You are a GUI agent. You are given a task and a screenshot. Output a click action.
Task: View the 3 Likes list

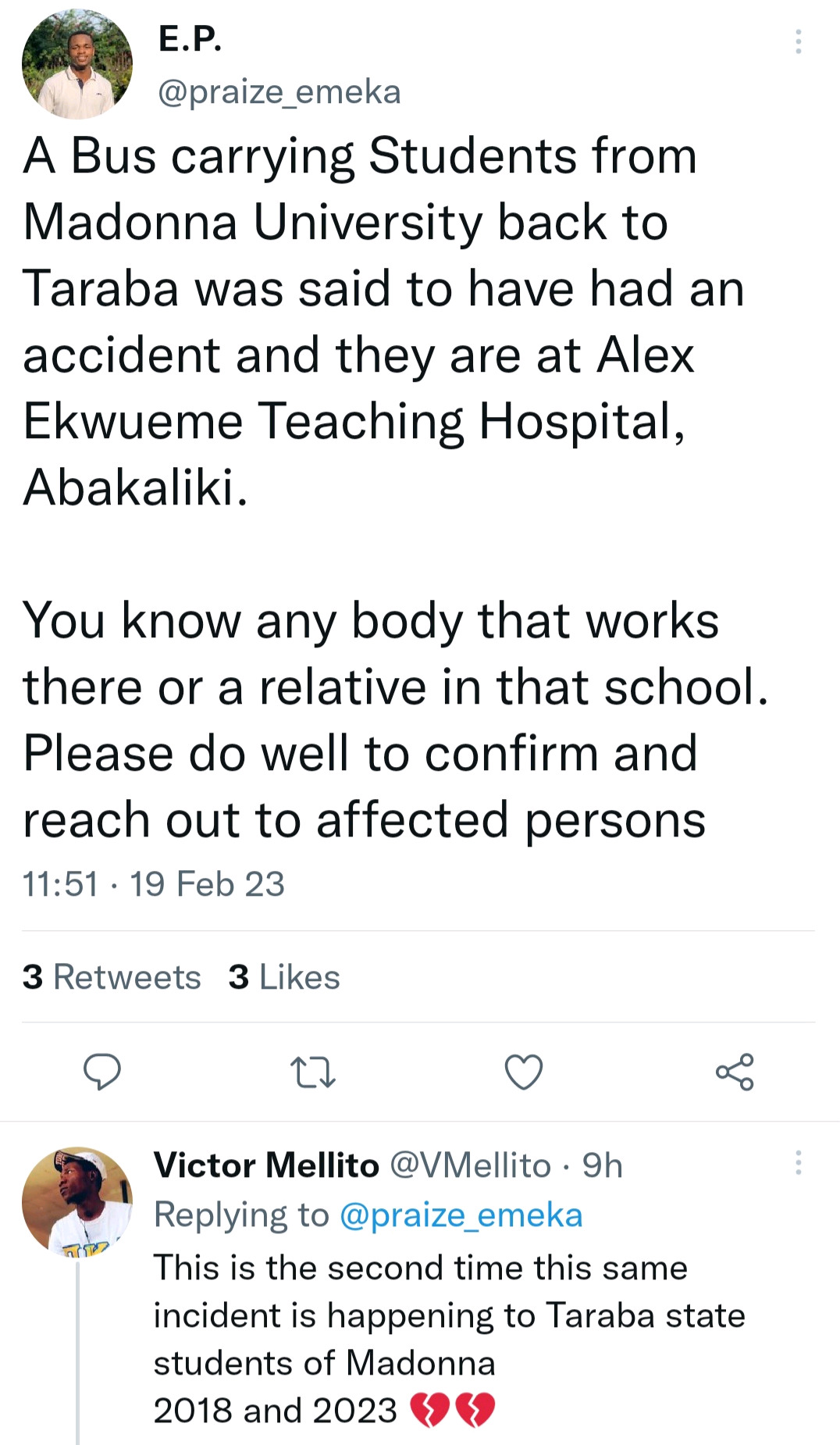[284, 977]
